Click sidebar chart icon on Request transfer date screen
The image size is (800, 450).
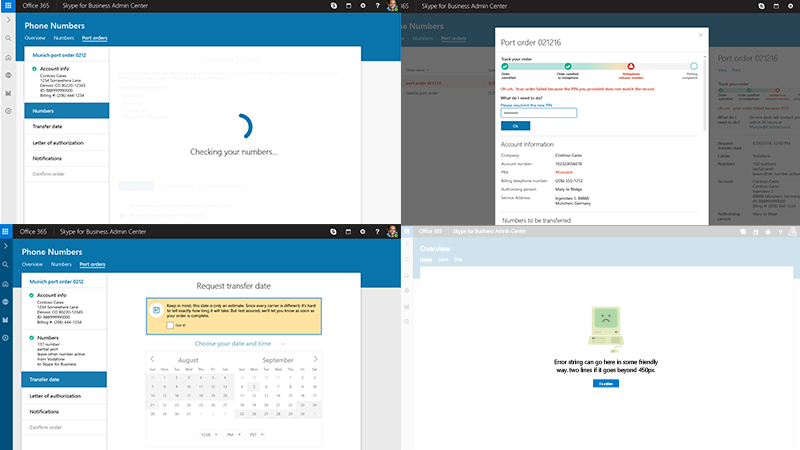[x=6, y=320]
